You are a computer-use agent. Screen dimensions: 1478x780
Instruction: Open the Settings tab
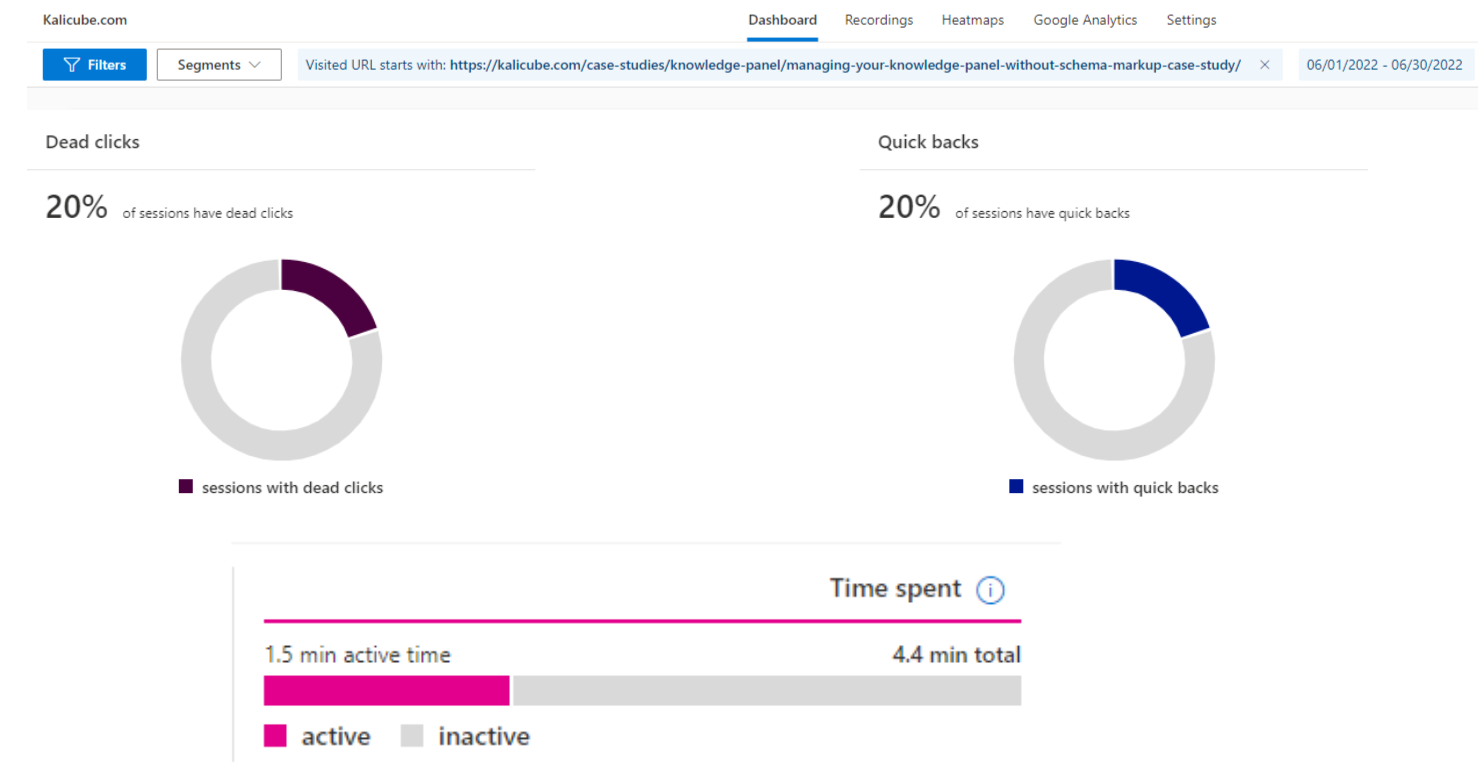pyautogui.click(x=1191, y=20)
